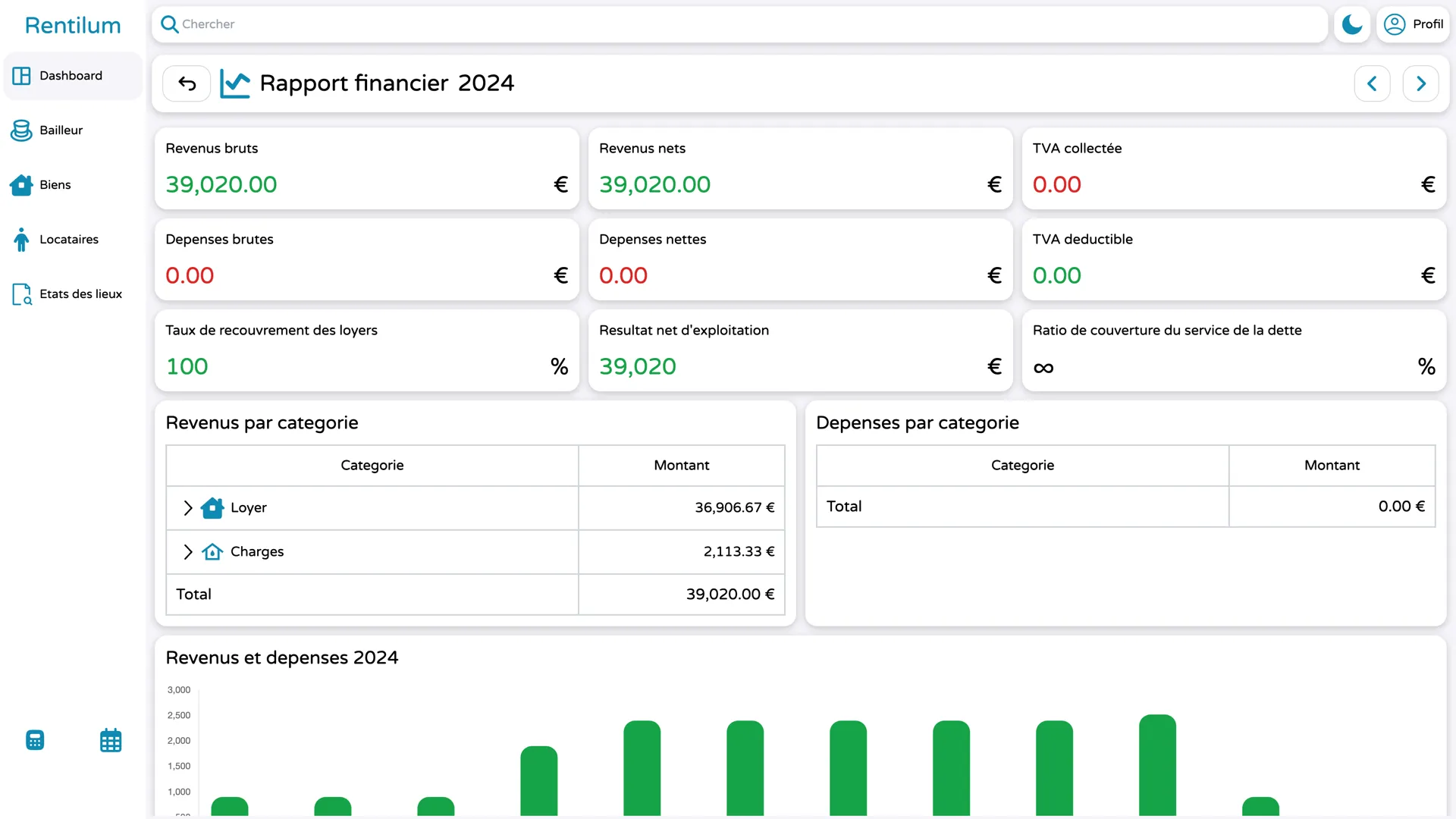
Task: Click the Etats des lieux document icon
Action: coord(21,294)
